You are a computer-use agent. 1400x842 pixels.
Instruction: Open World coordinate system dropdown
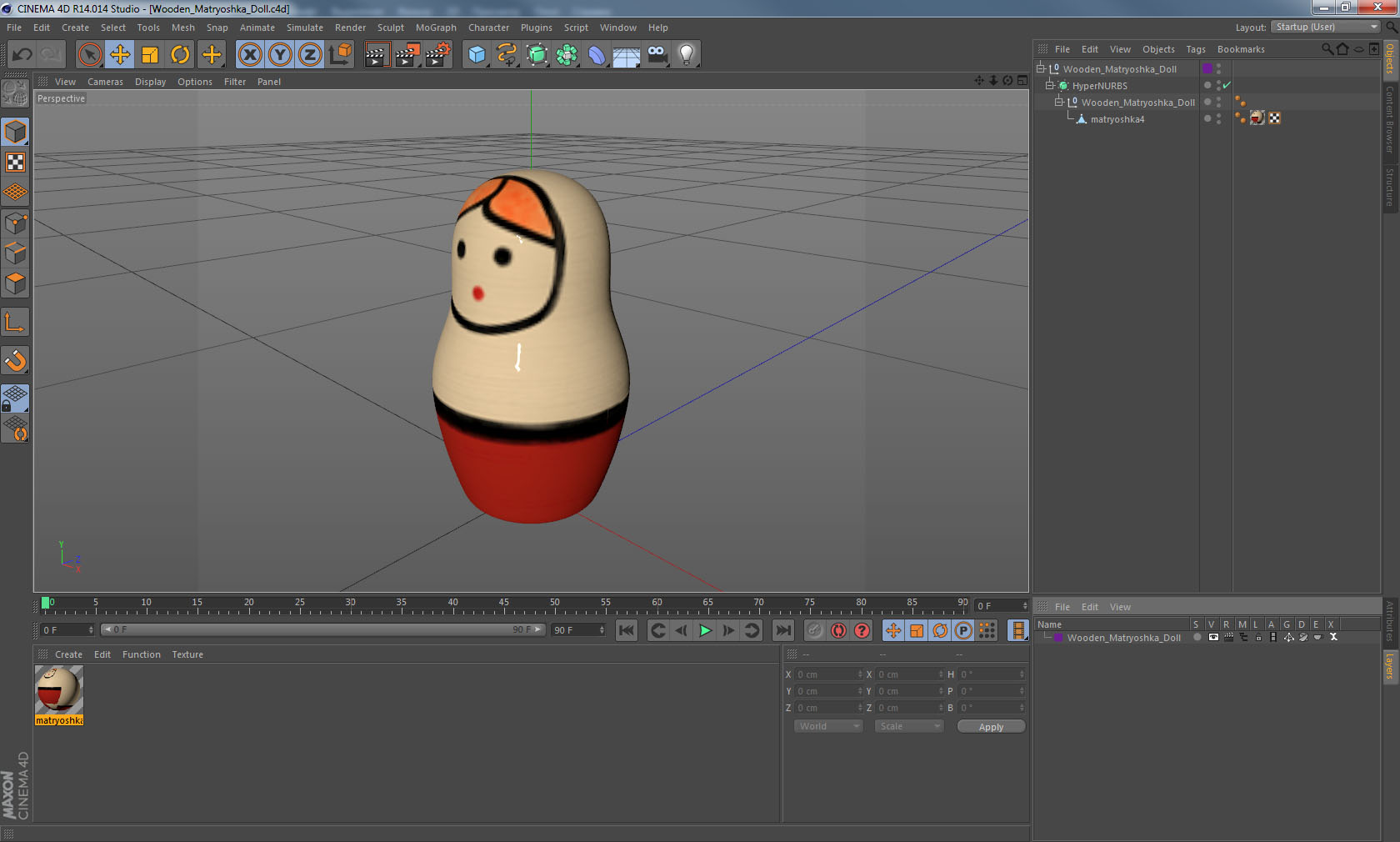(827, 726)
